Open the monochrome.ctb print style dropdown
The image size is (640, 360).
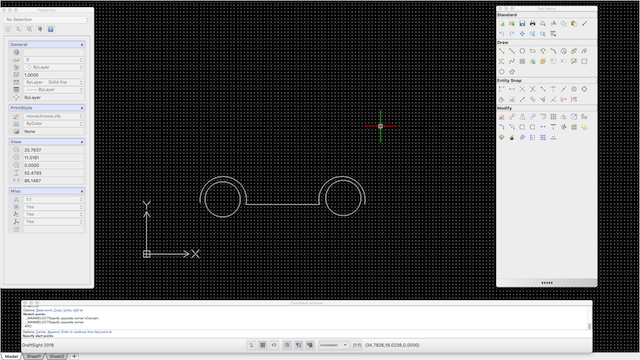tap(54, 116)
